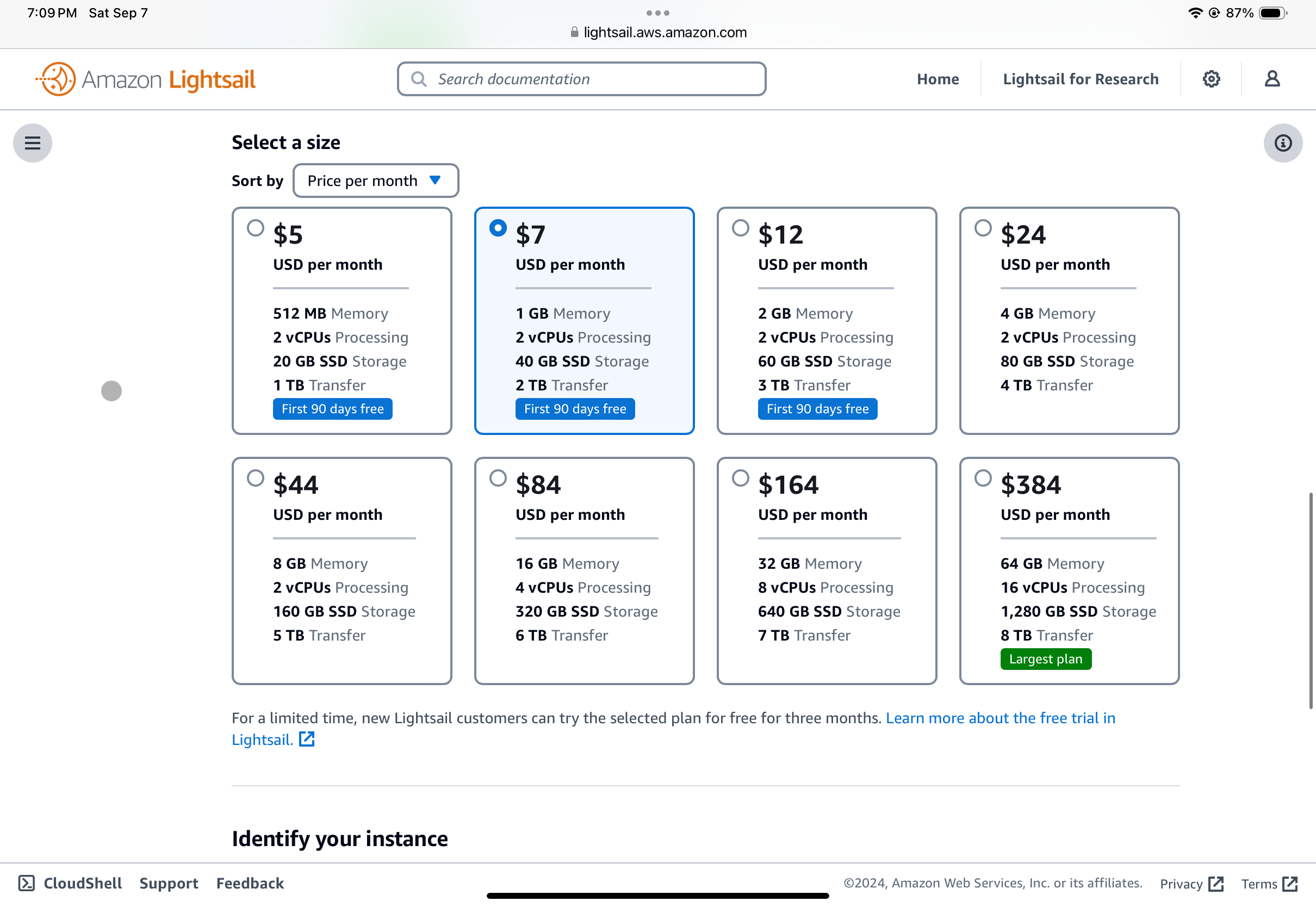This screenshot has width=1316, height=907.
Task: Focus the Search documentation field
Action: (x=581, y=79)
